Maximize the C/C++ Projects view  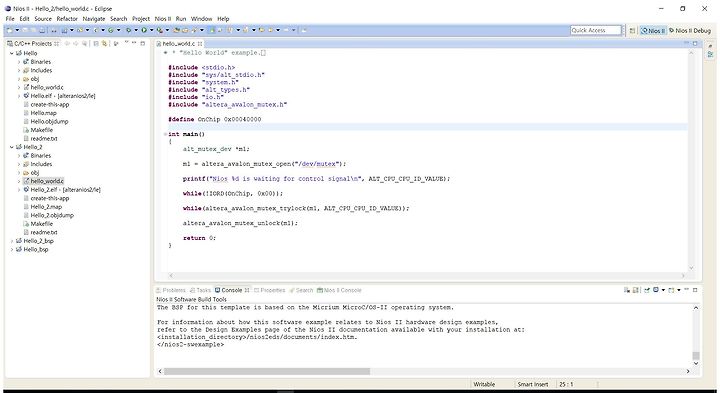[x=142, y=43]
